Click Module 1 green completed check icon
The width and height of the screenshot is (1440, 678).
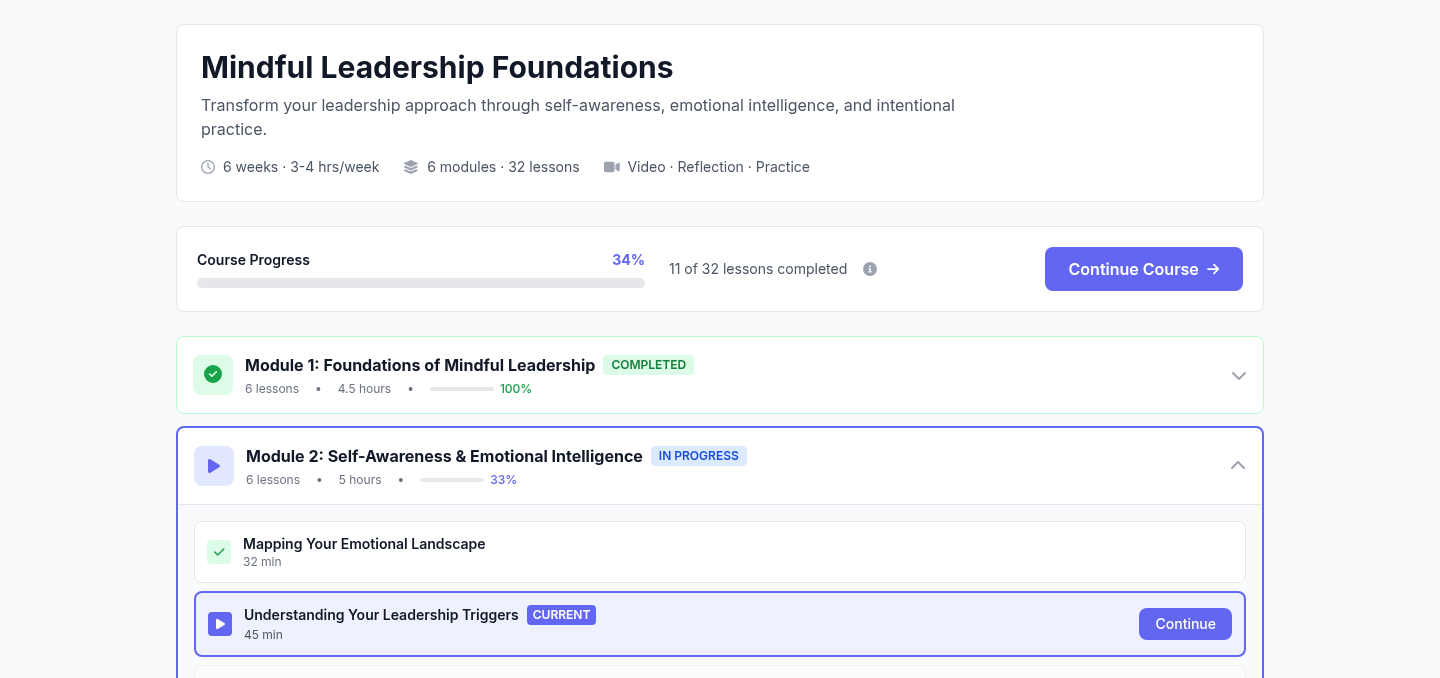[x=213, y=375]
